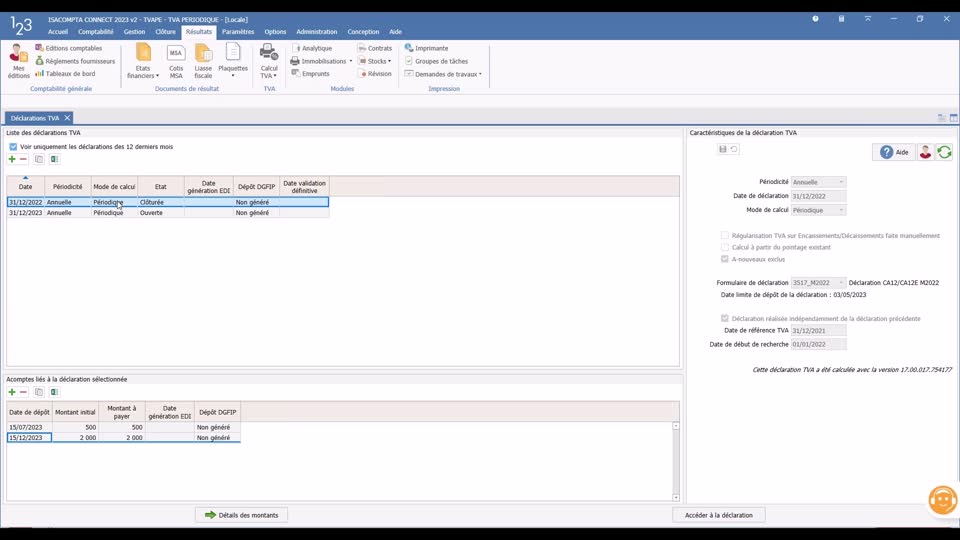The width and height of the screenshot is (960, 540).
Task: Remove the selected acompte
Action: tap(23, 392)
